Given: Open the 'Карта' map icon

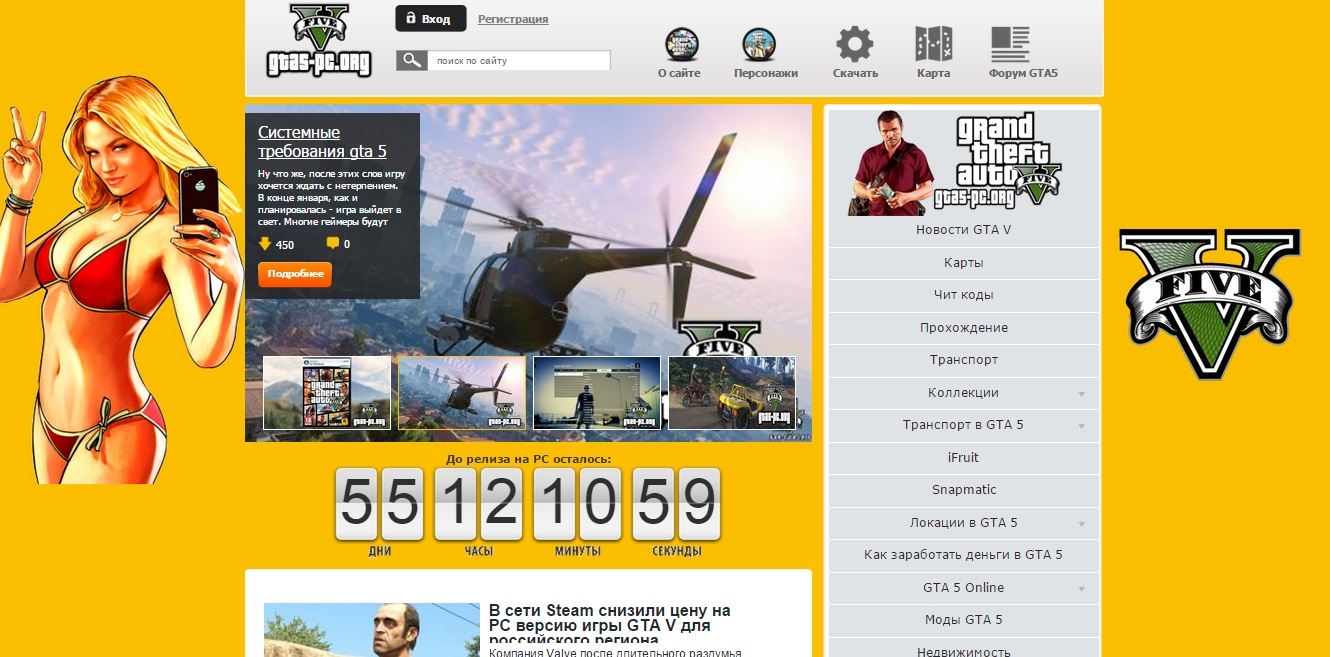Looking at the screenshot, I should (933, 44).
